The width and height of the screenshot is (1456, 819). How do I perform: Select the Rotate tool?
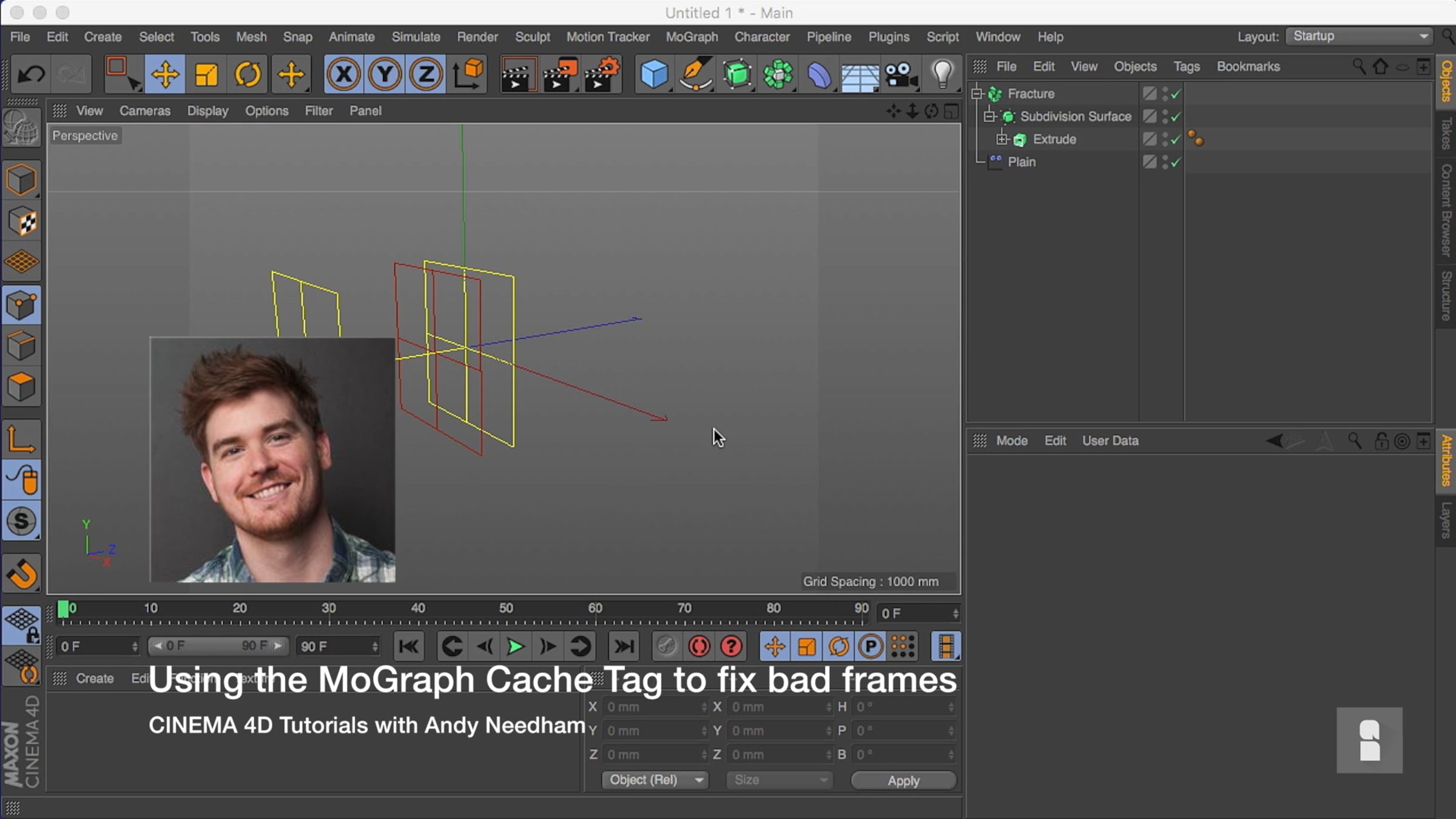[248, 75]
